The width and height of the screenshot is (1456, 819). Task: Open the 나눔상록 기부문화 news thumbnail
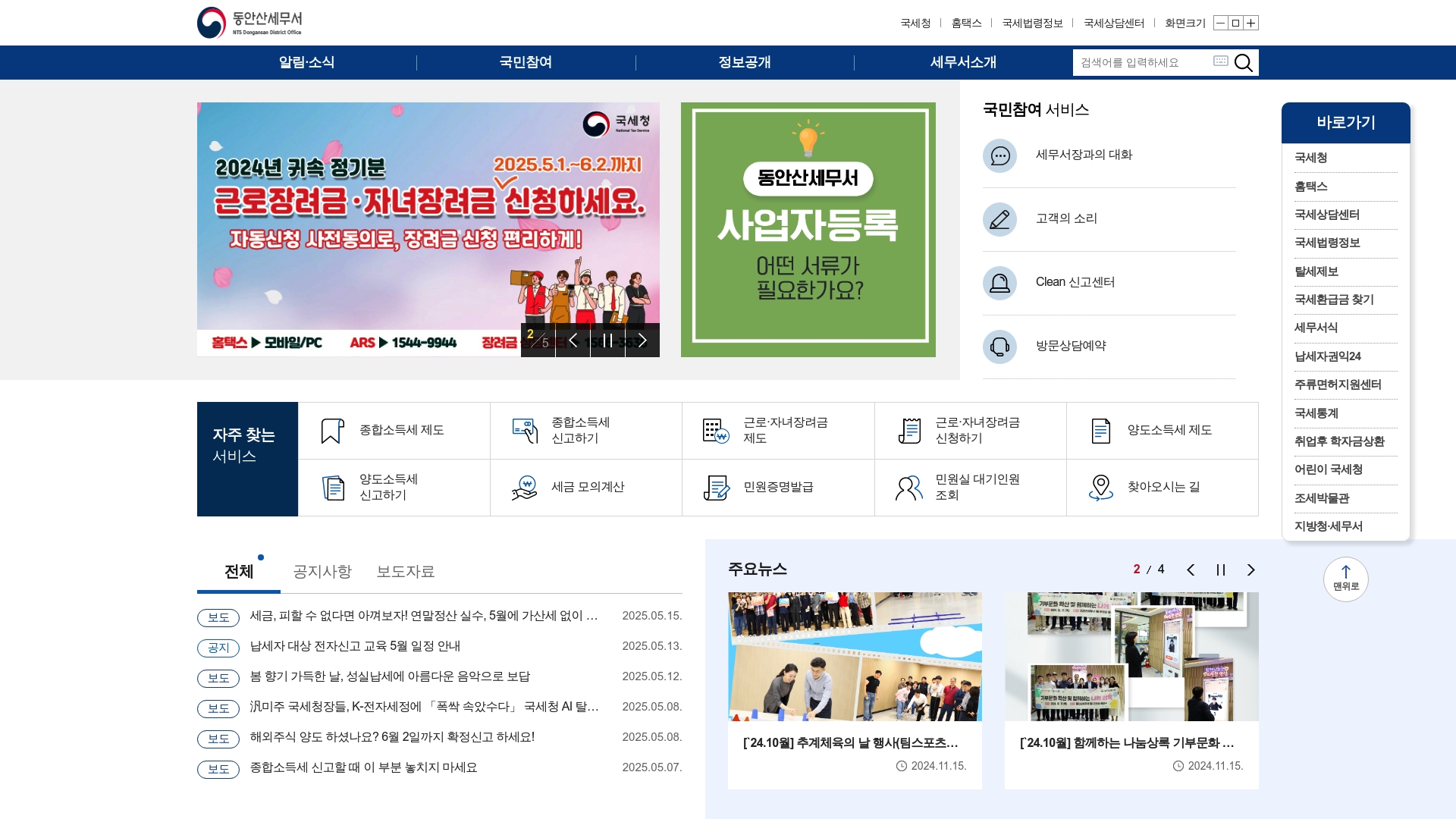pos(1131,657)
